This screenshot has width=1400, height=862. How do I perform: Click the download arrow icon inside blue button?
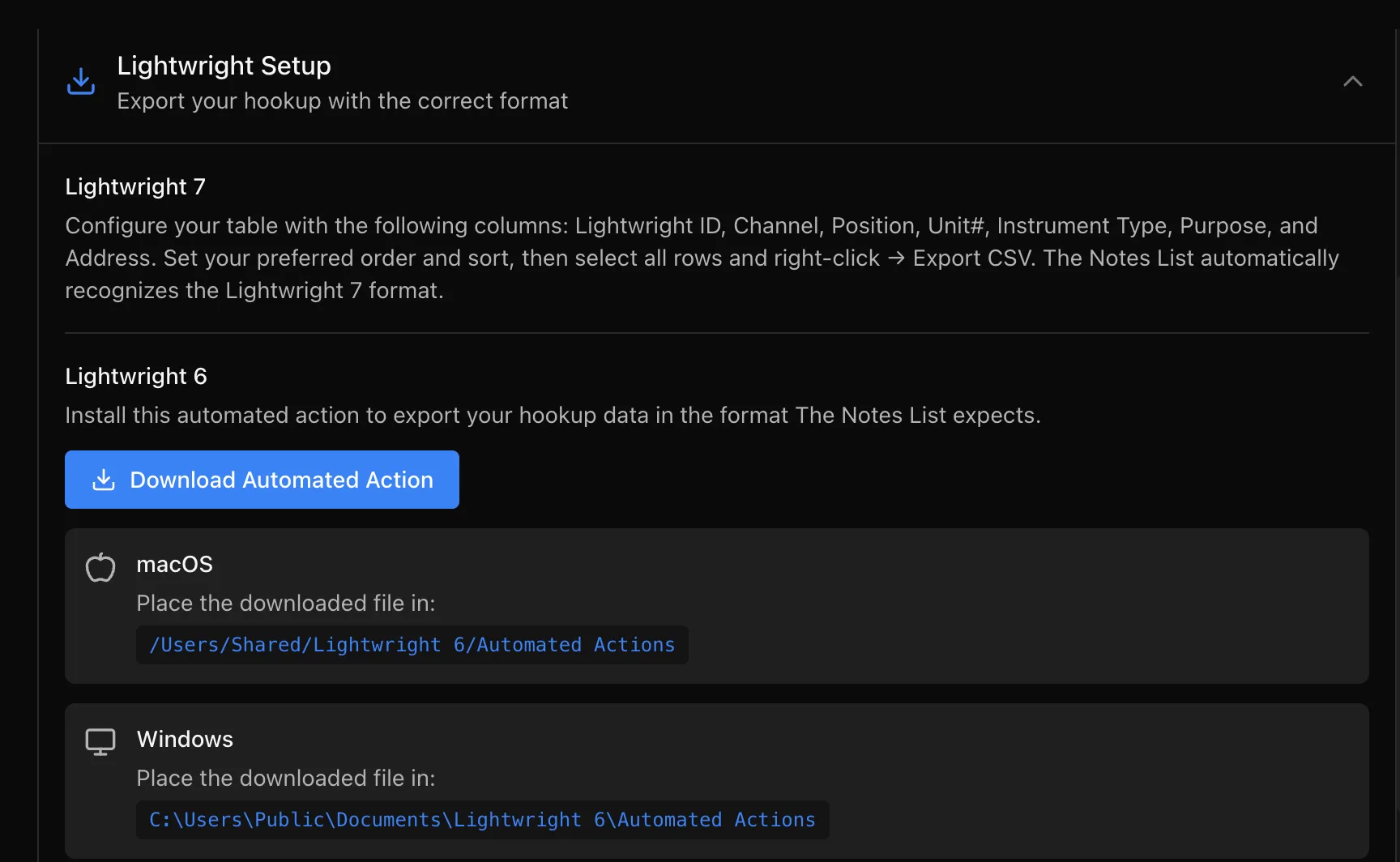pos(104,480)
